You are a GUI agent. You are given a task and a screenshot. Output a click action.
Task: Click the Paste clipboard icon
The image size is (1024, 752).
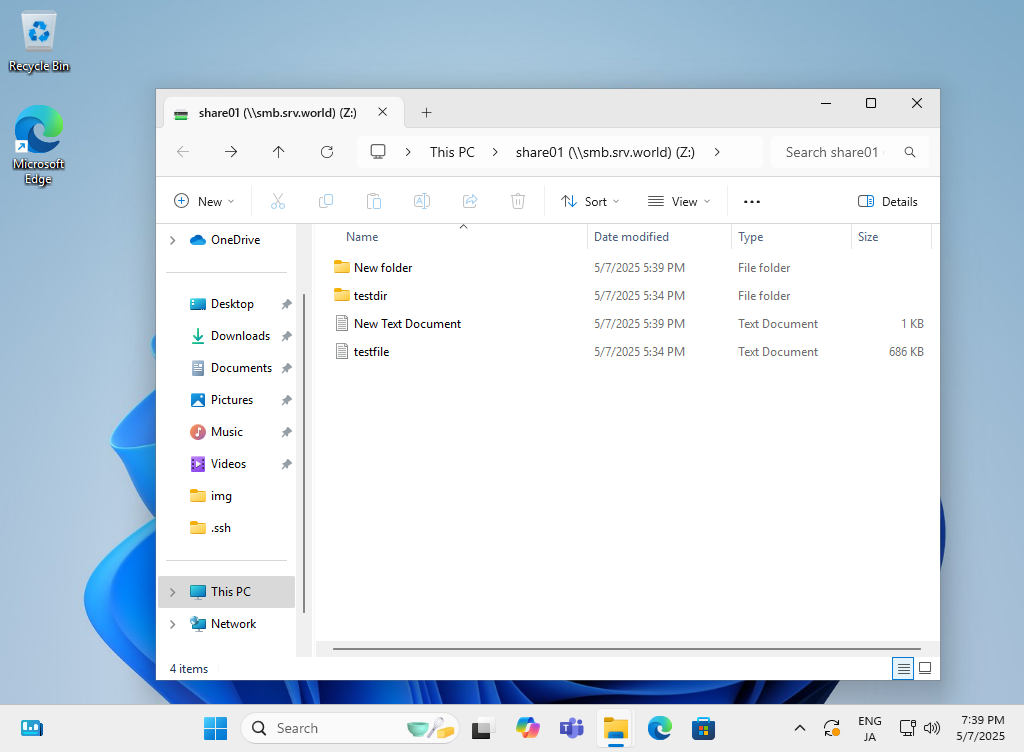[374, 201]
